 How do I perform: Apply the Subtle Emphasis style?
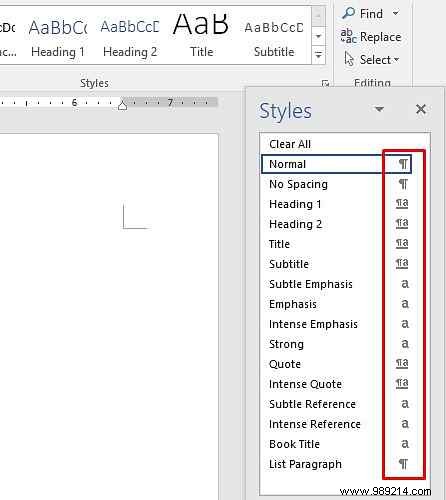[x=336, y=284]
